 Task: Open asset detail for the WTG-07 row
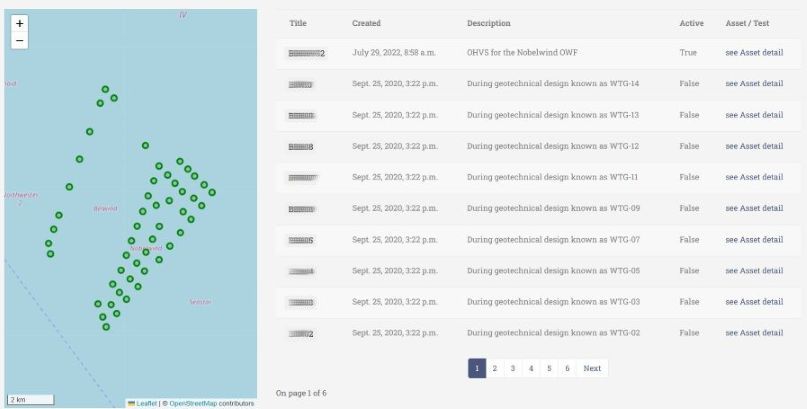(x=754, y=240)
